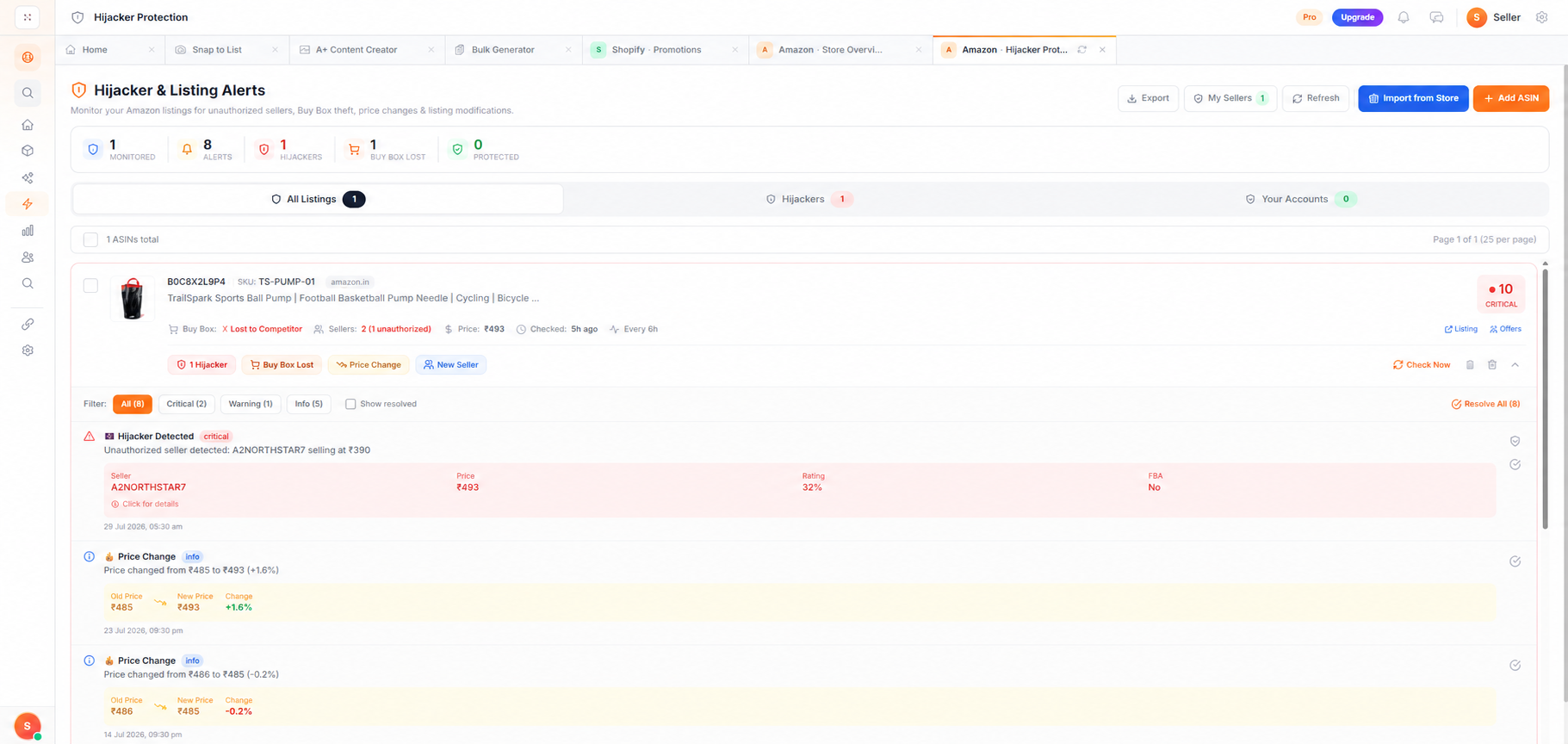Viewport: 1568px width, 744px height.
Task: Open the Bulk Generator tab
Action: coord(513,50)
